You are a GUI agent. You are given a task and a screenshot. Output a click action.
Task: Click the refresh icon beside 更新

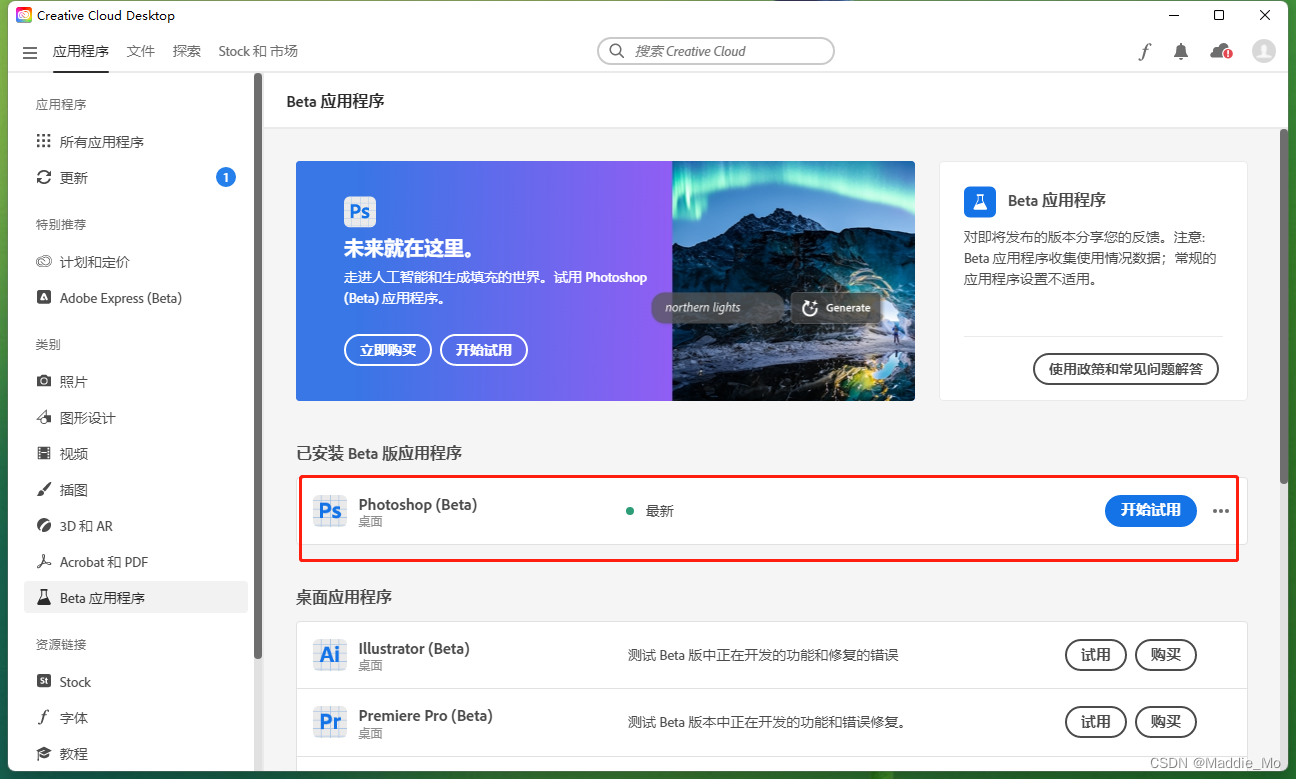43,177
